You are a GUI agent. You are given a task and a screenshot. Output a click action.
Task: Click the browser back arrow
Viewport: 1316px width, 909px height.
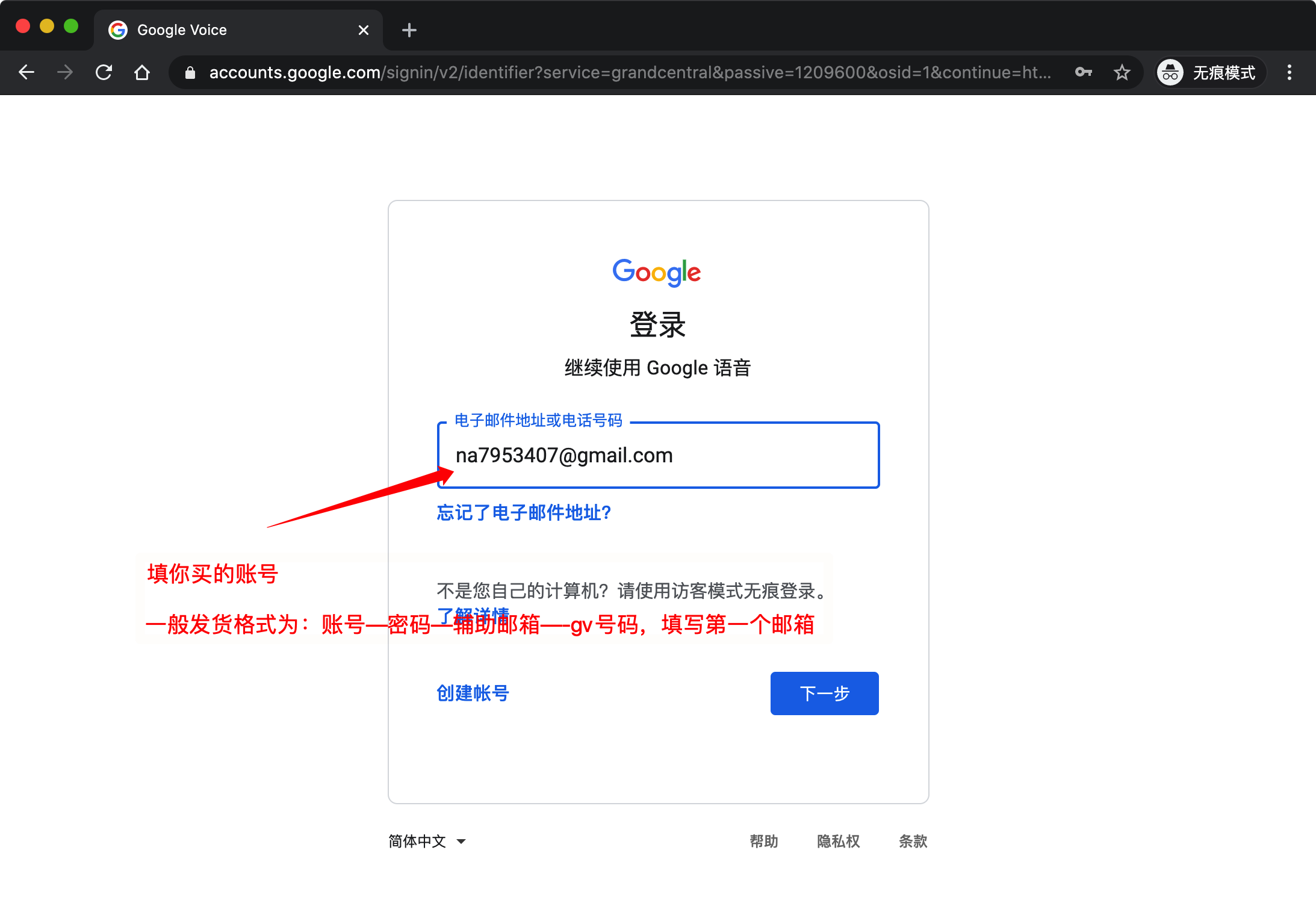click(x=26, y=73)
